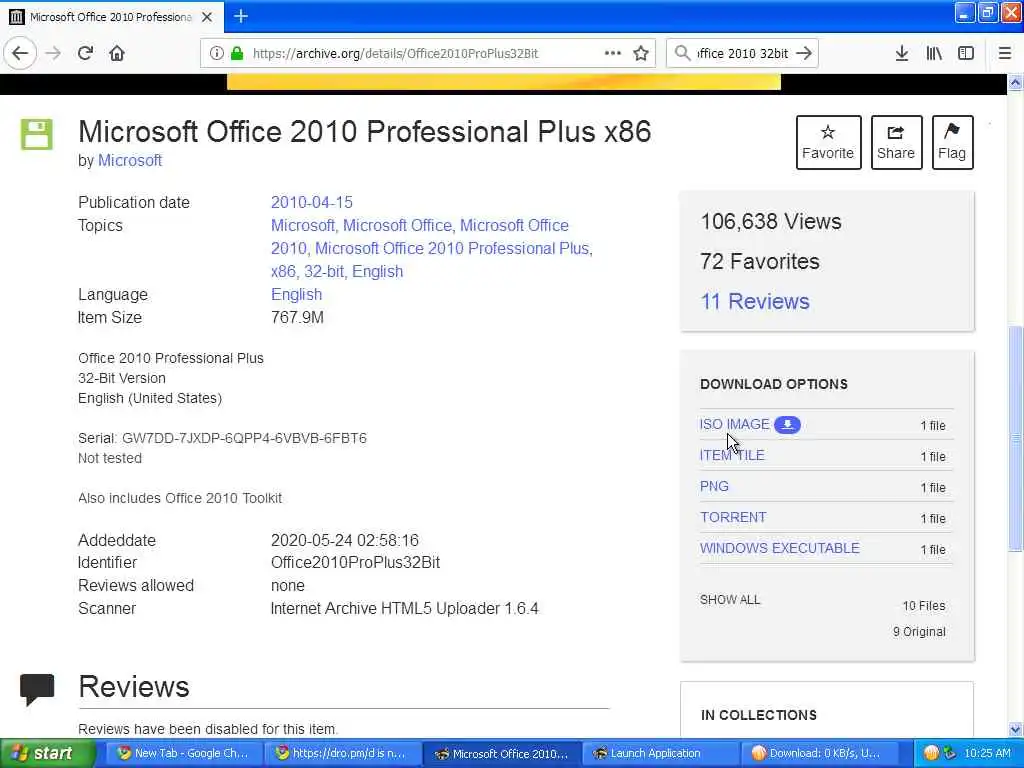Show site information icon in address bar
This screenshot has width=1024, height=768.
216,54
